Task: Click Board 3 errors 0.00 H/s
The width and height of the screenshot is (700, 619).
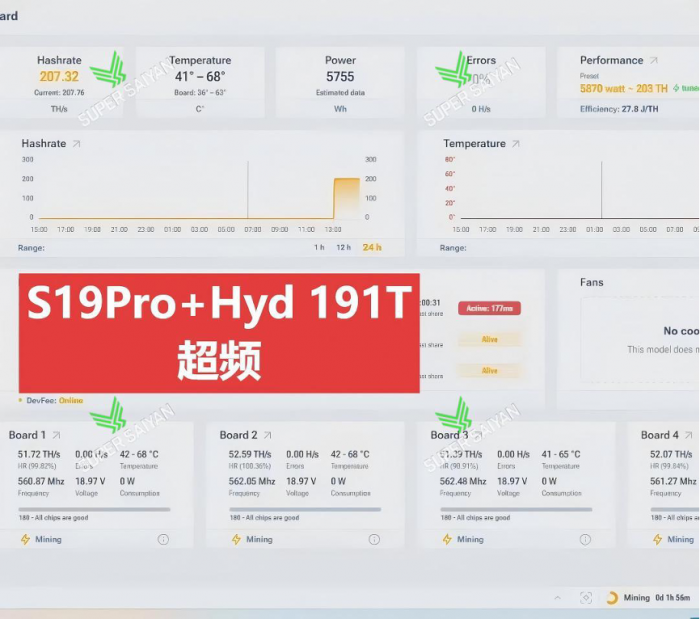Action: (x=513, y=454)
